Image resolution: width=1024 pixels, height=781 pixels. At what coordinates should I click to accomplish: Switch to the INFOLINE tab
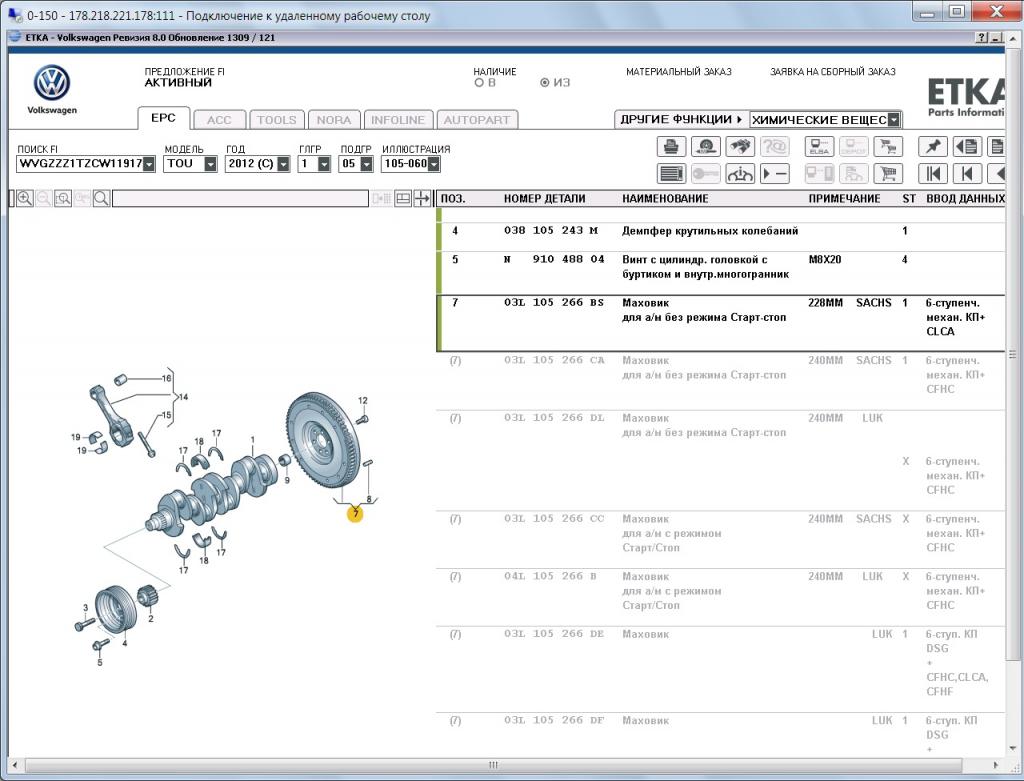(398, 120)
